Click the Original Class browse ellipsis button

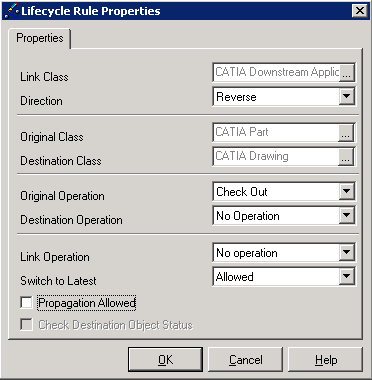click(346, 133)
